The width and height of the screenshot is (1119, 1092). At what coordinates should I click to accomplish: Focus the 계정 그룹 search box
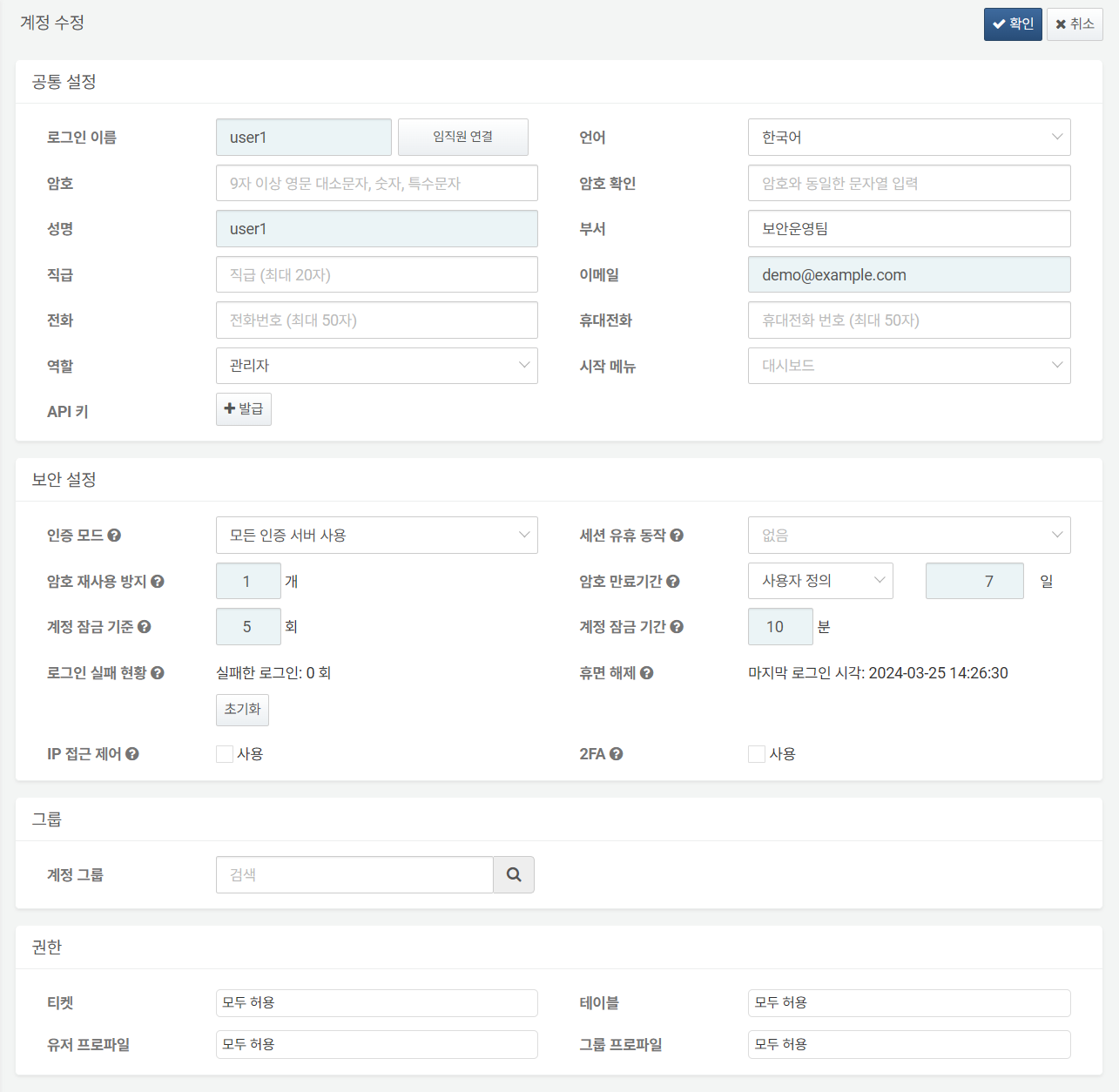click(354, 874)
